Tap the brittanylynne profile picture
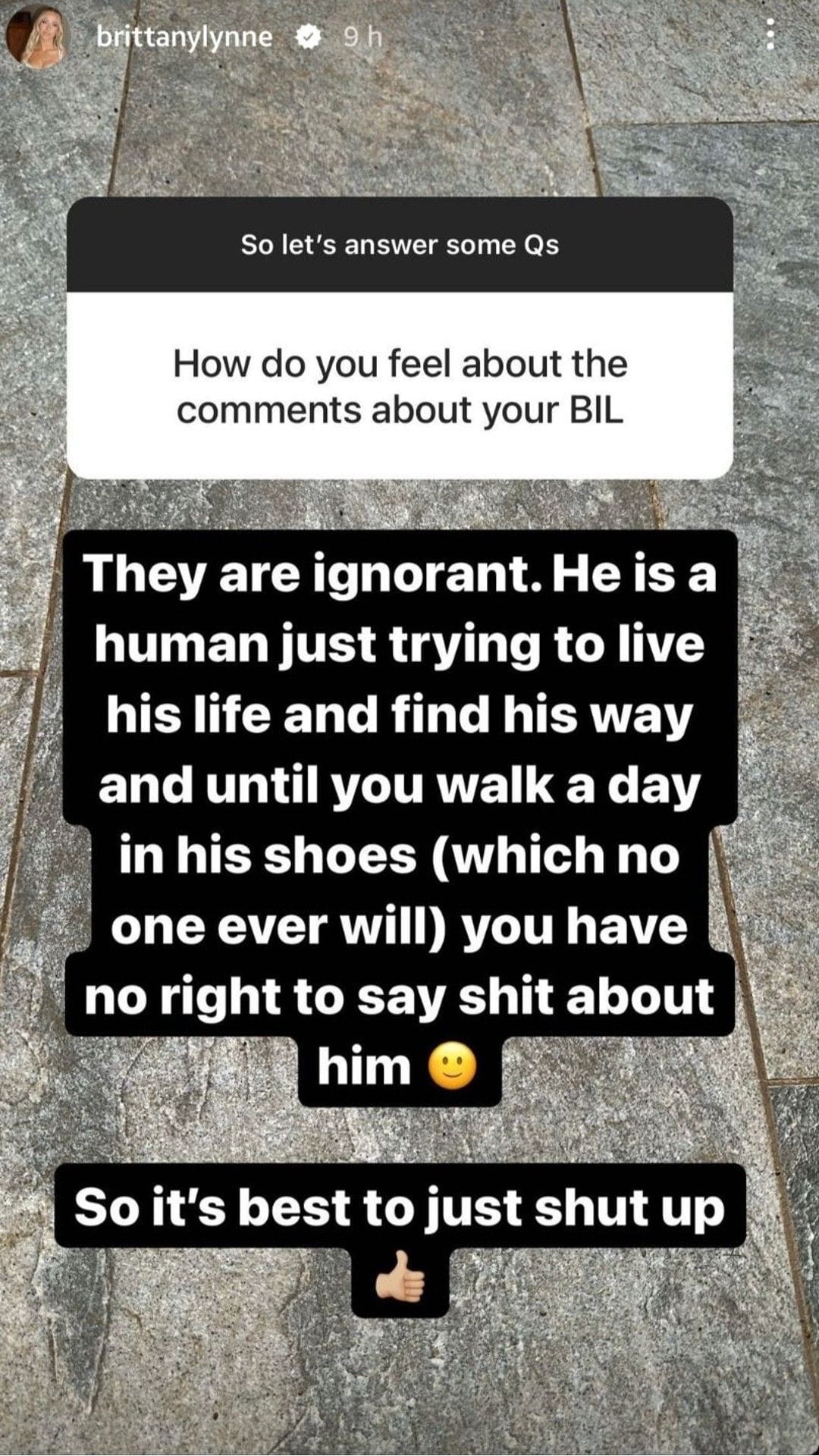 tap(38, 37)
